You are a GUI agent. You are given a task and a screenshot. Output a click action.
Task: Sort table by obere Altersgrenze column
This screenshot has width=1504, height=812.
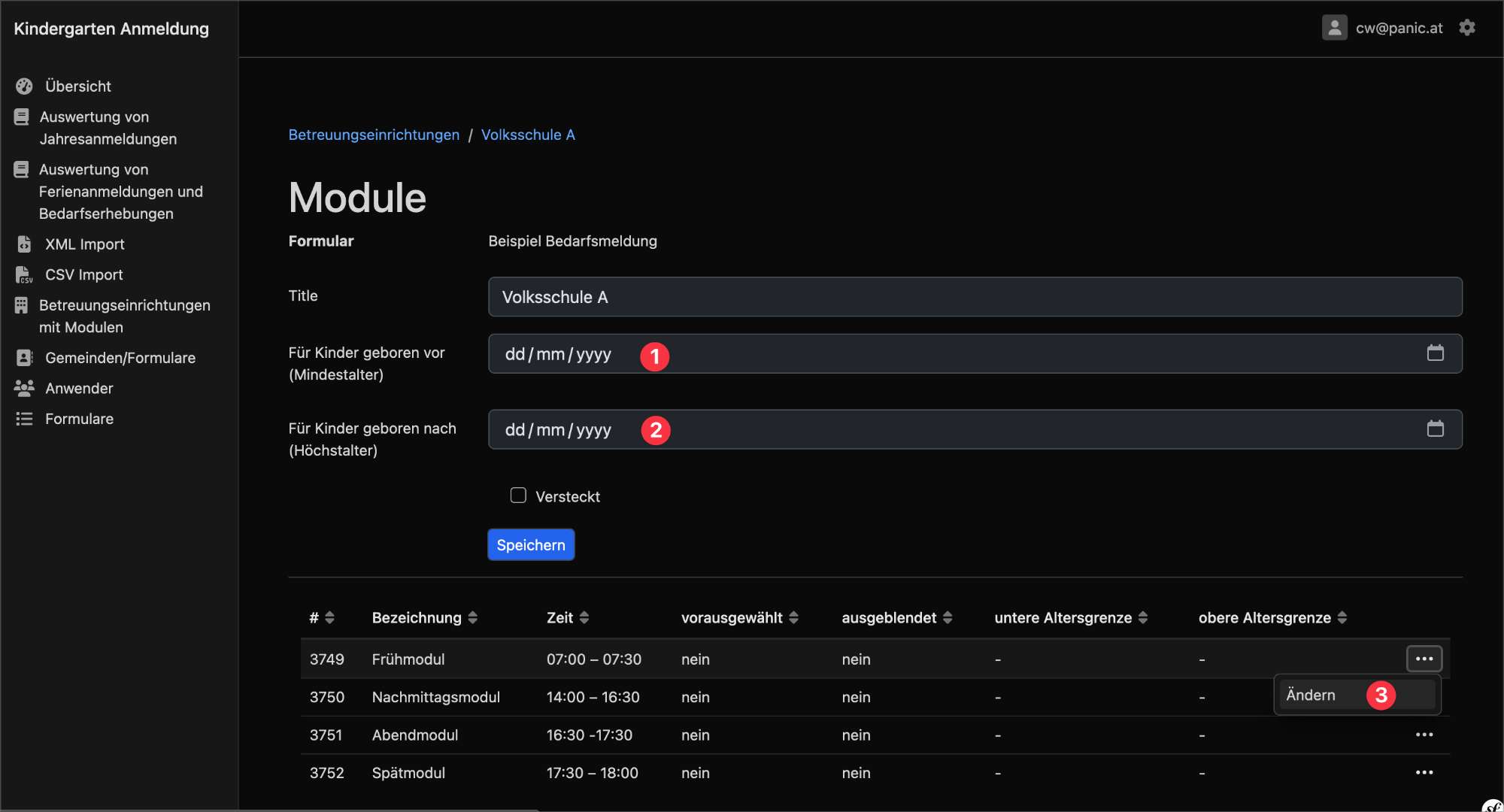click(x=1272, y=618)
